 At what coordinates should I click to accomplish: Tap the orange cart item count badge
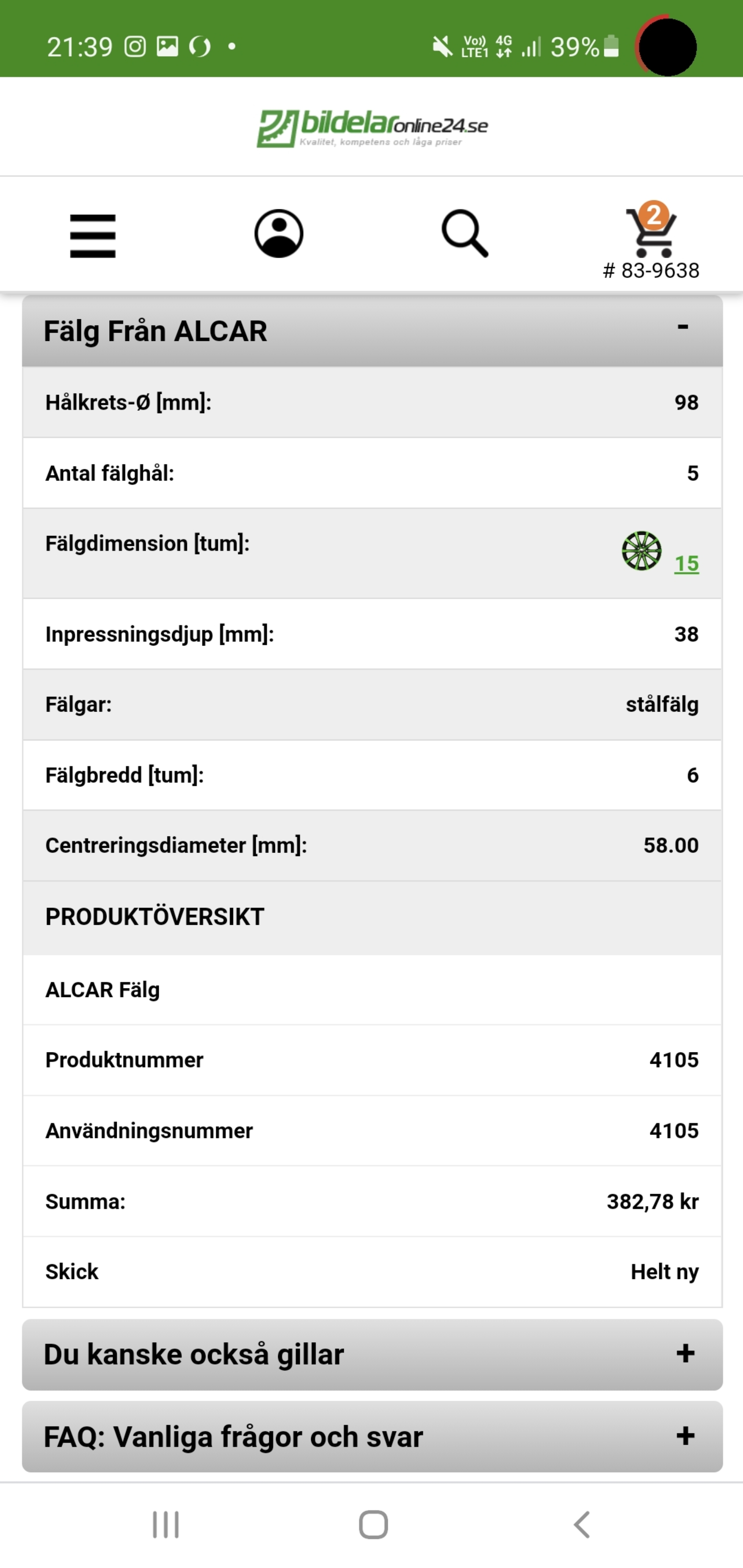[654, 215]
